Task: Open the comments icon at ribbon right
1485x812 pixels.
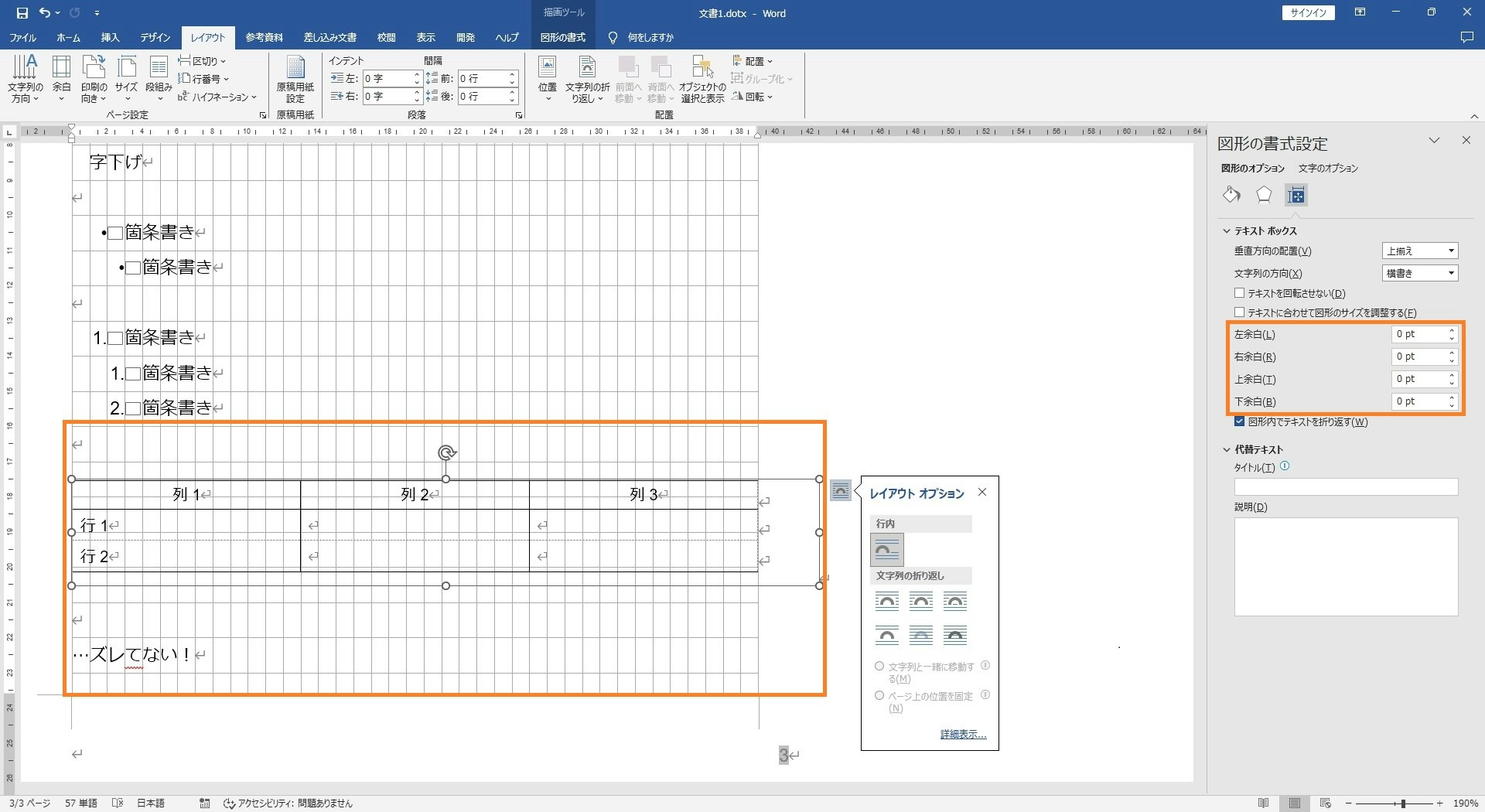Action: [1466, 37]
